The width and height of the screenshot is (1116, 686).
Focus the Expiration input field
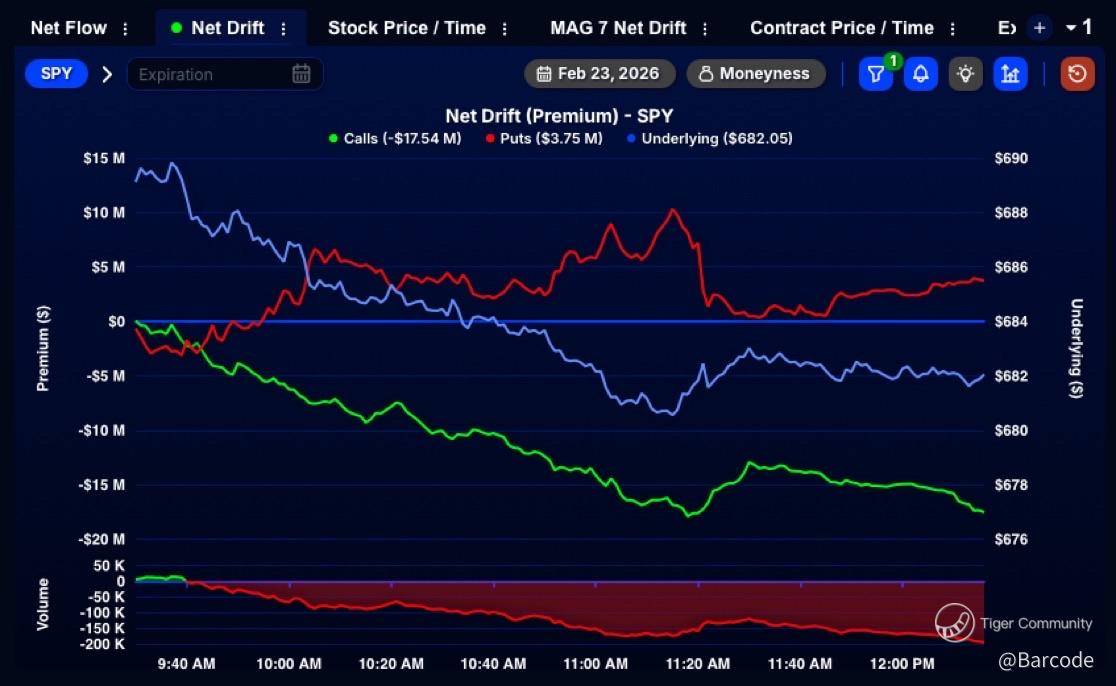point(224,74)
